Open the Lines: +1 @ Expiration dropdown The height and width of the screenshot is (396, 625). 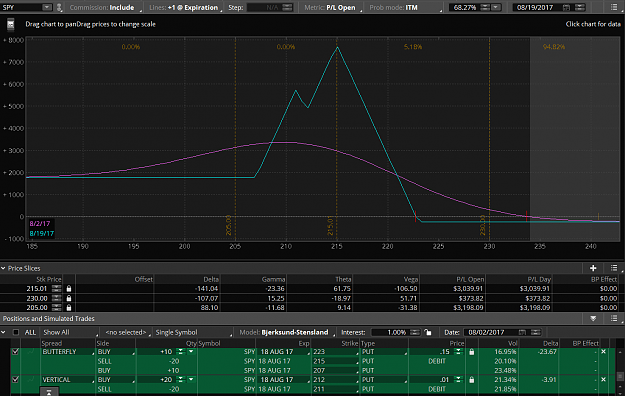[185, 7]
